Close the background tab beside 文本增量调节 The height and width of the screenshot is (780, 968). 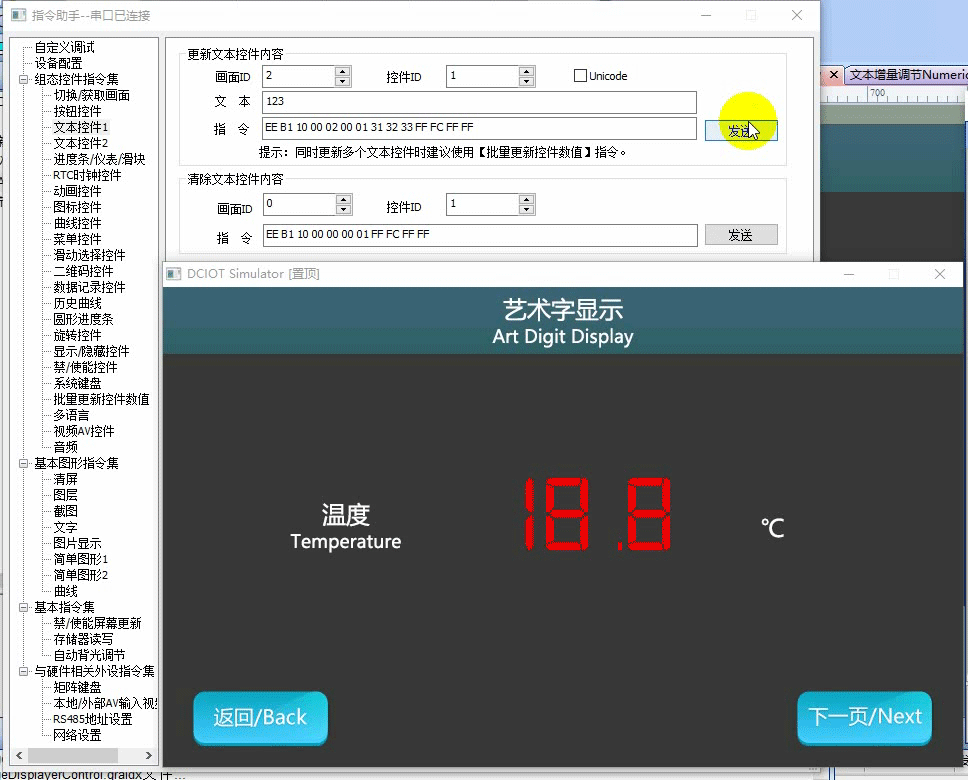click(x=833, y=75)
